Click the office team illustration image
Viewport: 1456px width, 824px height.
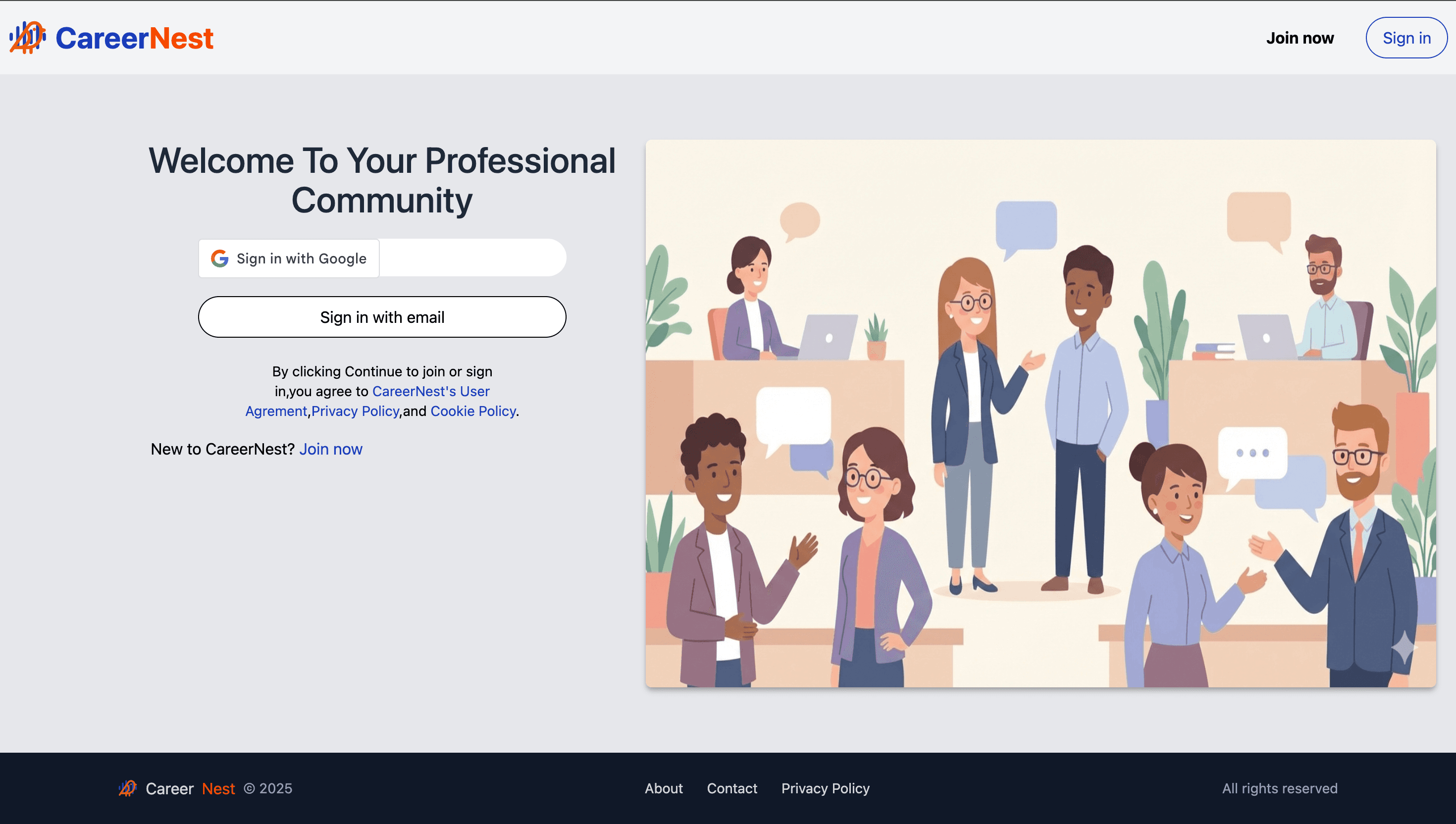click(1040, 413)
